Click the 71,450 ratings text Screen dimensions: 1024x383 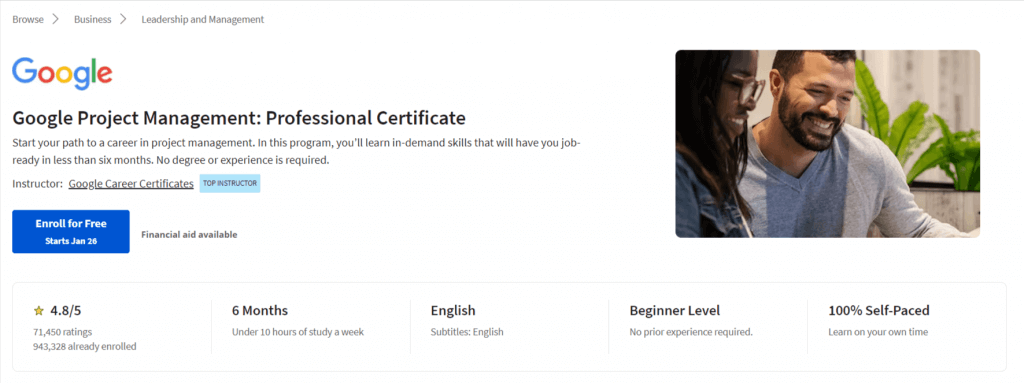[63, 332]
